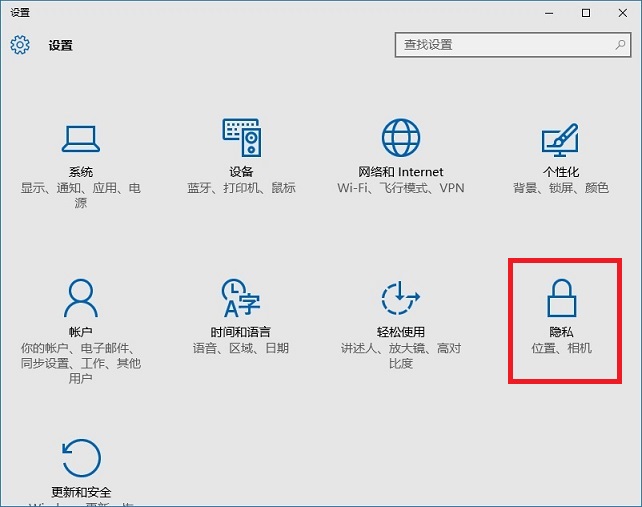This screenshot has width=642, height=507.
Task: Click the 位置、相机 description
Action: click(x=561, y=348)
